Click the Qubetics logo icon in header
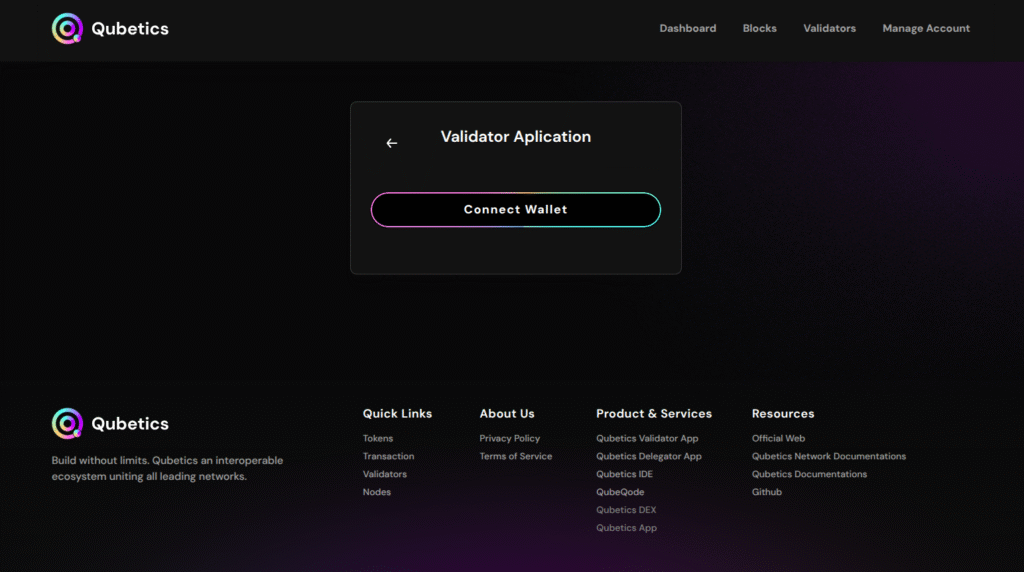The height and width of the screenshot is (572, 1024). click(x=67, y=29)
